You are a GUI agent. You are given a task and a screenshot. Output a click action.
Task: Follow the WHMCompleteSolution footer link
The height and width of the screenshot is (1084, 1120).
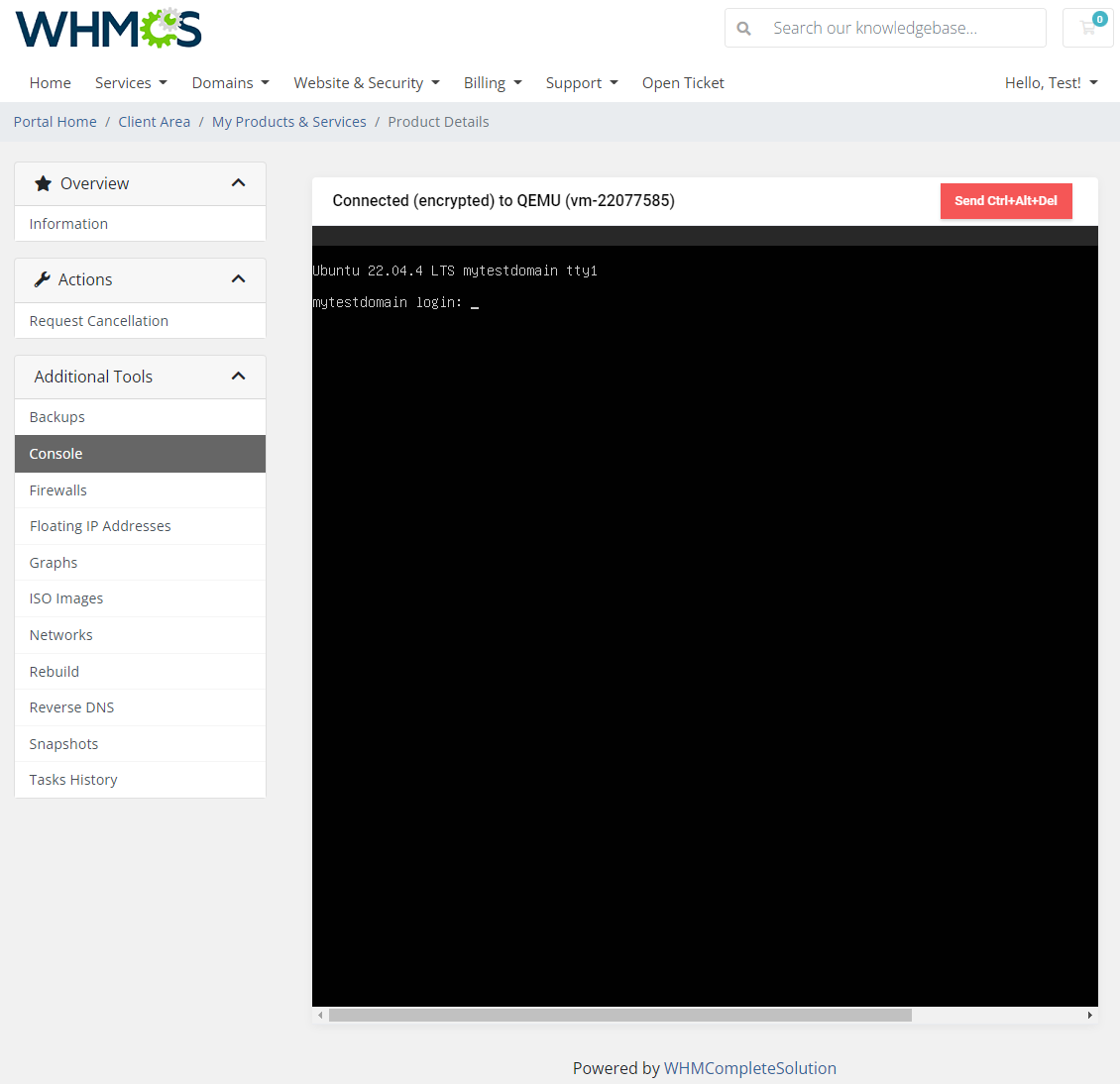pos(750,1068)
